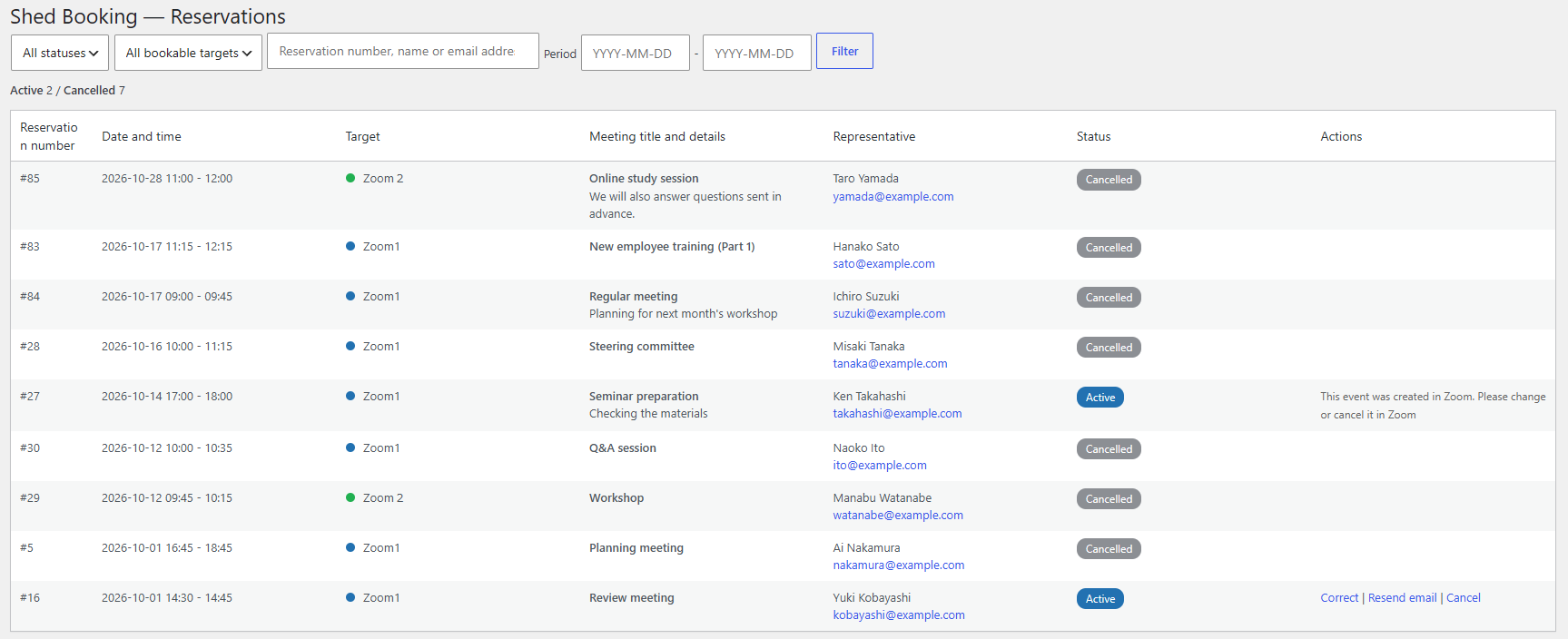
Task: Click the Cancelled 7 count text
Action: (x=94, y=90)
